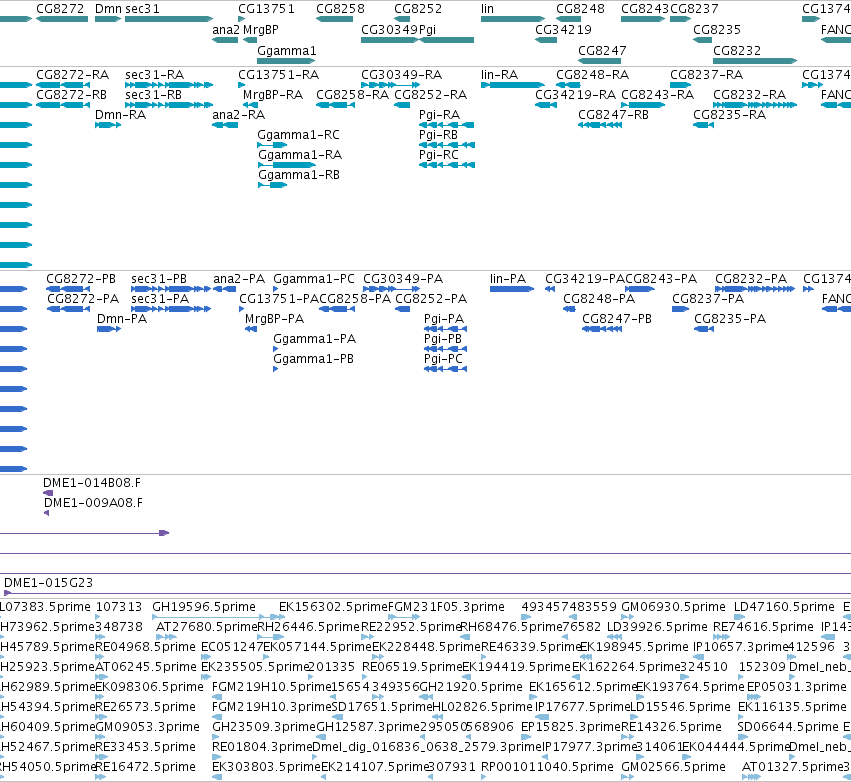
Task: Open the Pgi-RA transcript
Action: click(446, 125)
